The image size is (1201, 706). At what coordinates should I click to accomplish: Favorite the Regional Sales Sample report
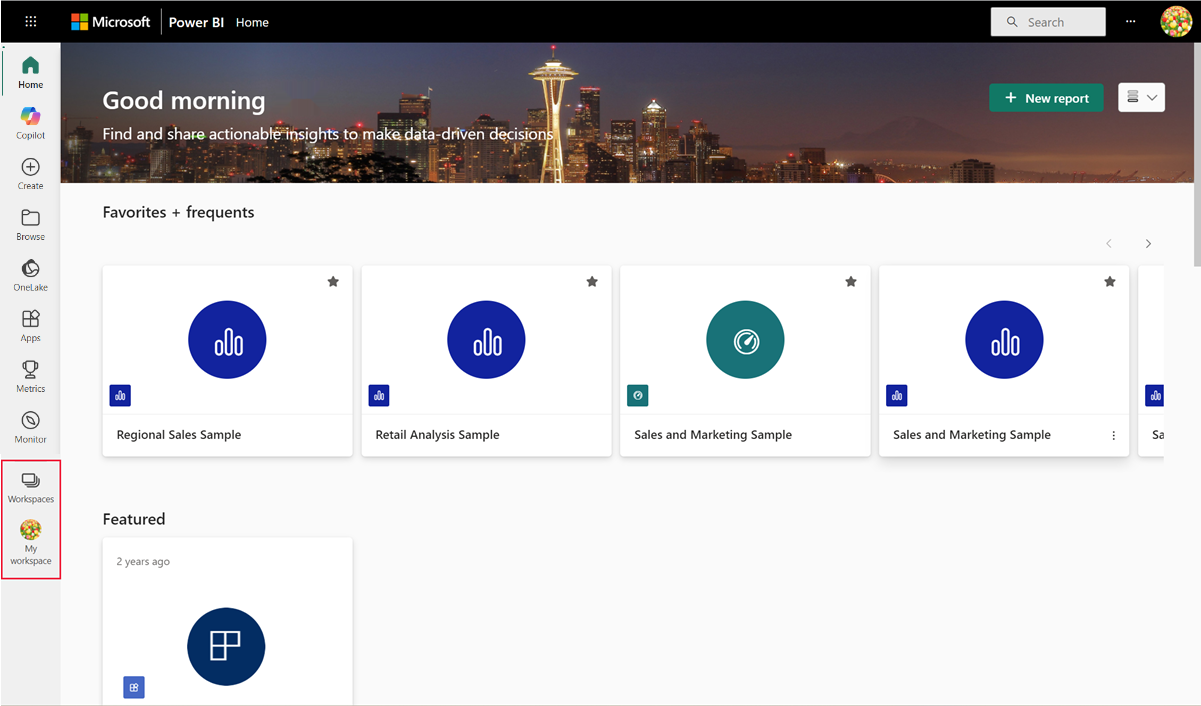pos(333,281)
